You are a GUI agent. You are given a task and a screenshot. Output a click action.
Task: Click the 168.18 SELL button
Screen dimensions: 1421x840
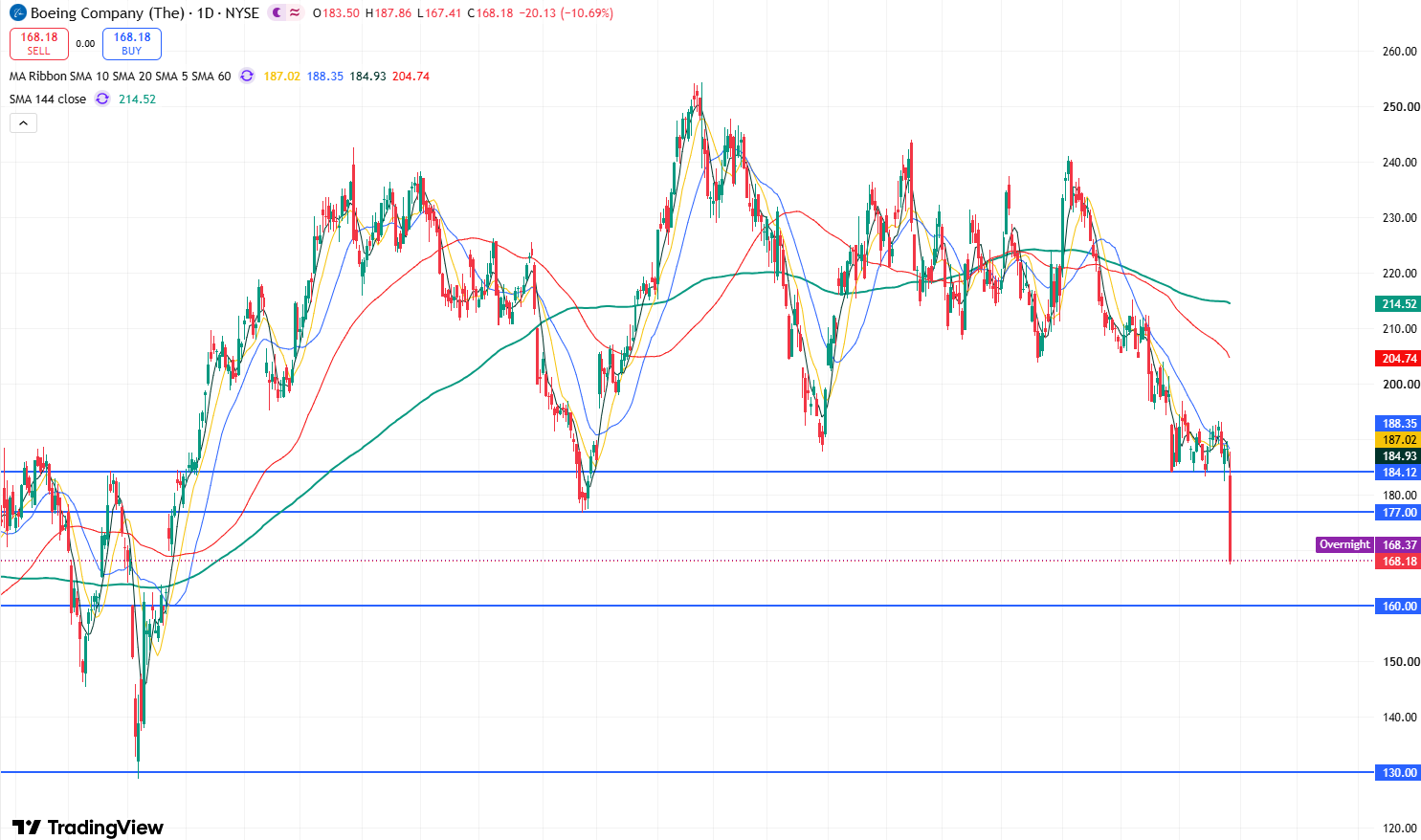[x=39, y=43]
